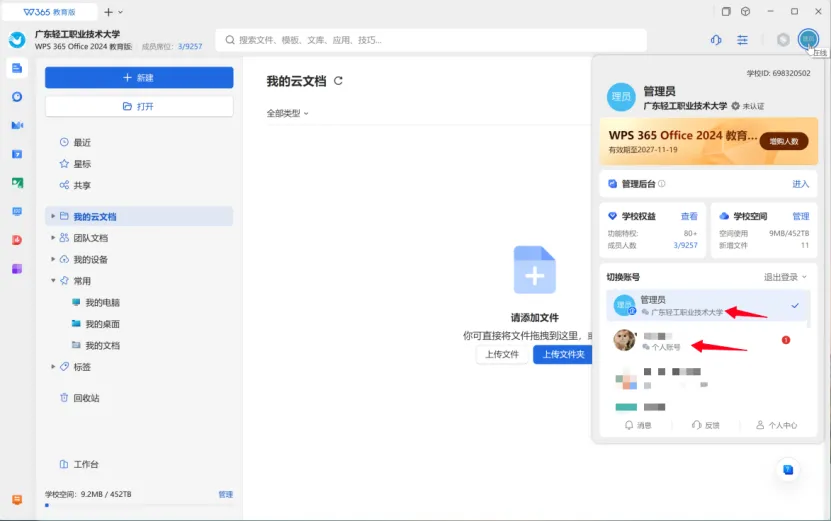
Task: Expand the 我的设备 tree node arrow
Action: (x=53, y=259)
